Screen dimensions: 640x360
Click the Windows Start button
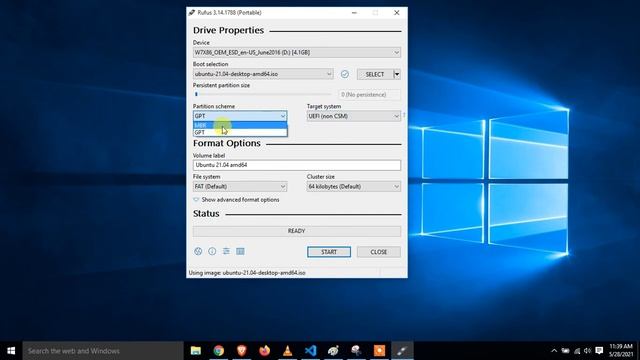point(11,351)
